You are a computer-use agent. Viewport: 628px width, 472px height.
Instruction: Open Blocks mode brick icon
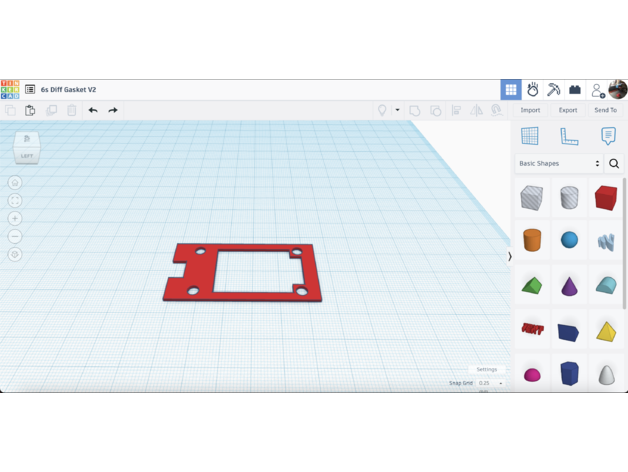[x=575, y=90]
